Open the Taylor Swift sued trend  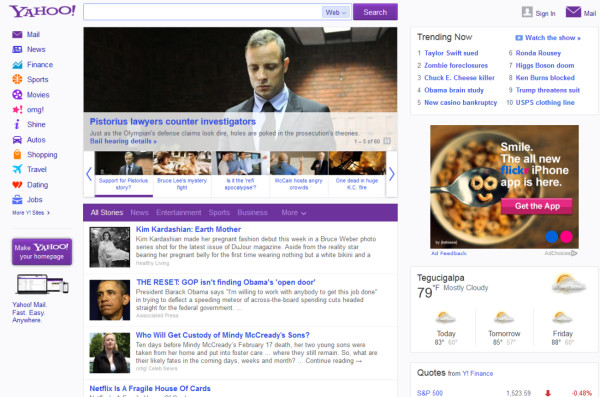coord(451,53)
